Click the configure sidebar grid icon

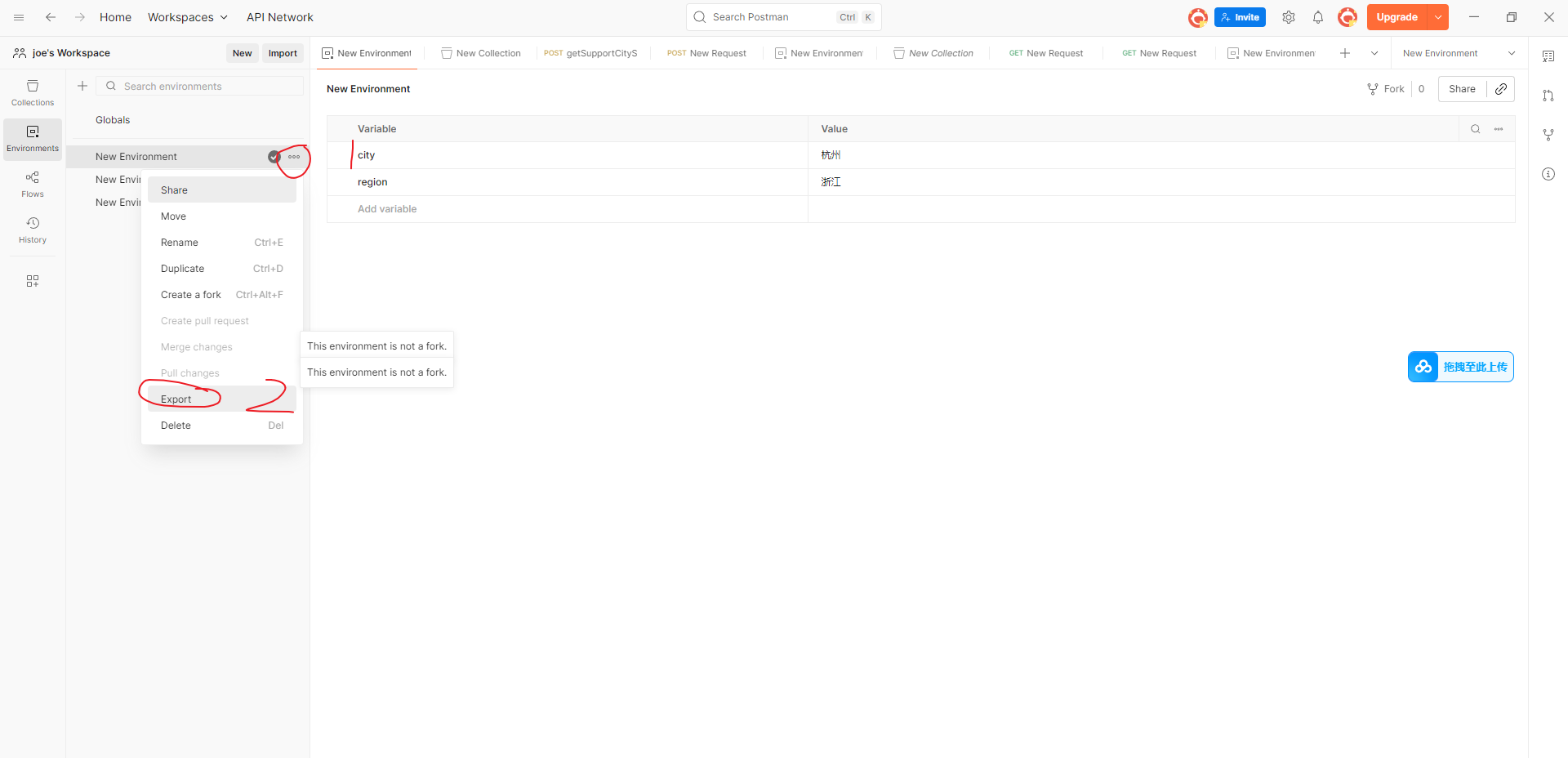click(33, 281)
